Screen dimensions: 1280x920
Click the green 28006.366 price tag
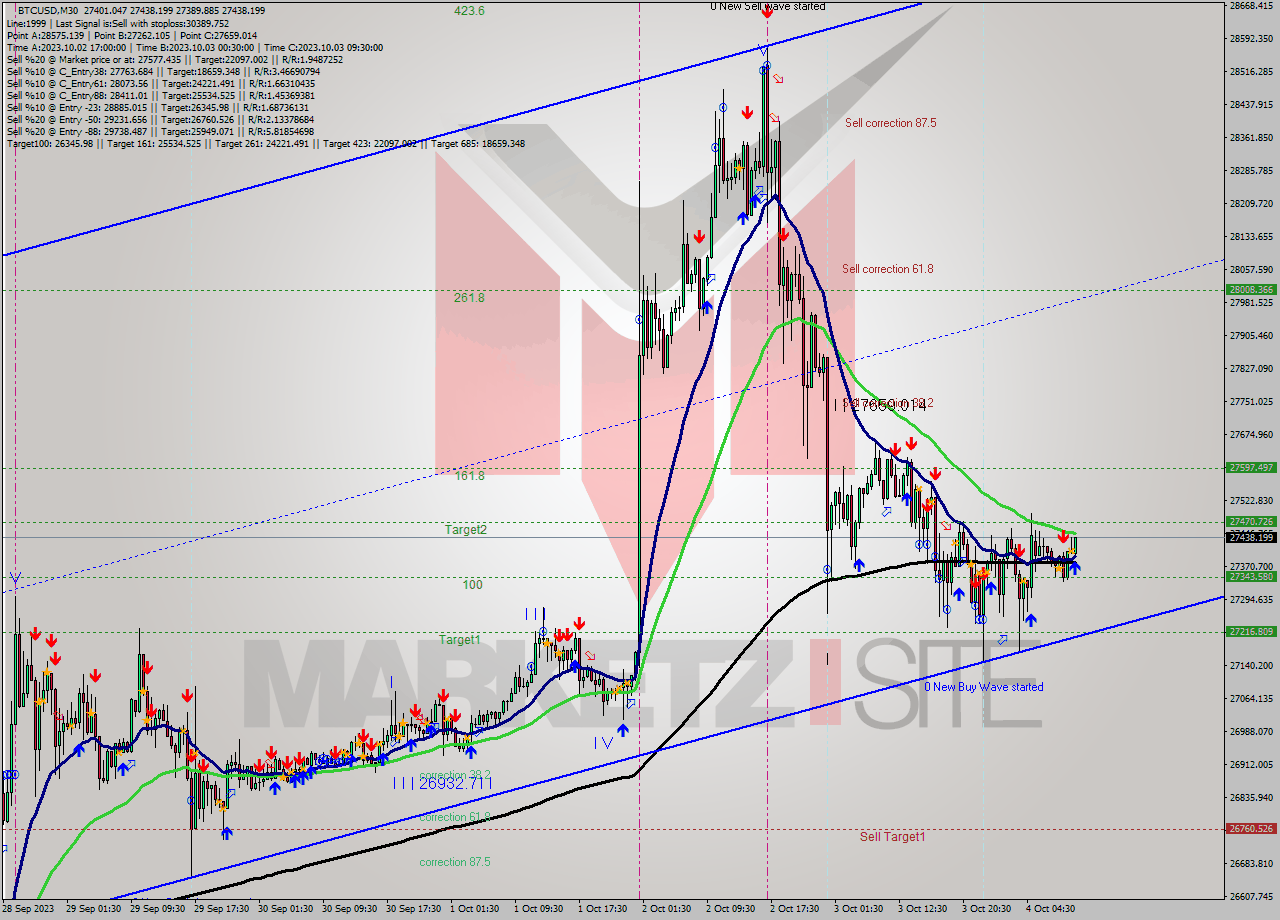pos(1251,290)
